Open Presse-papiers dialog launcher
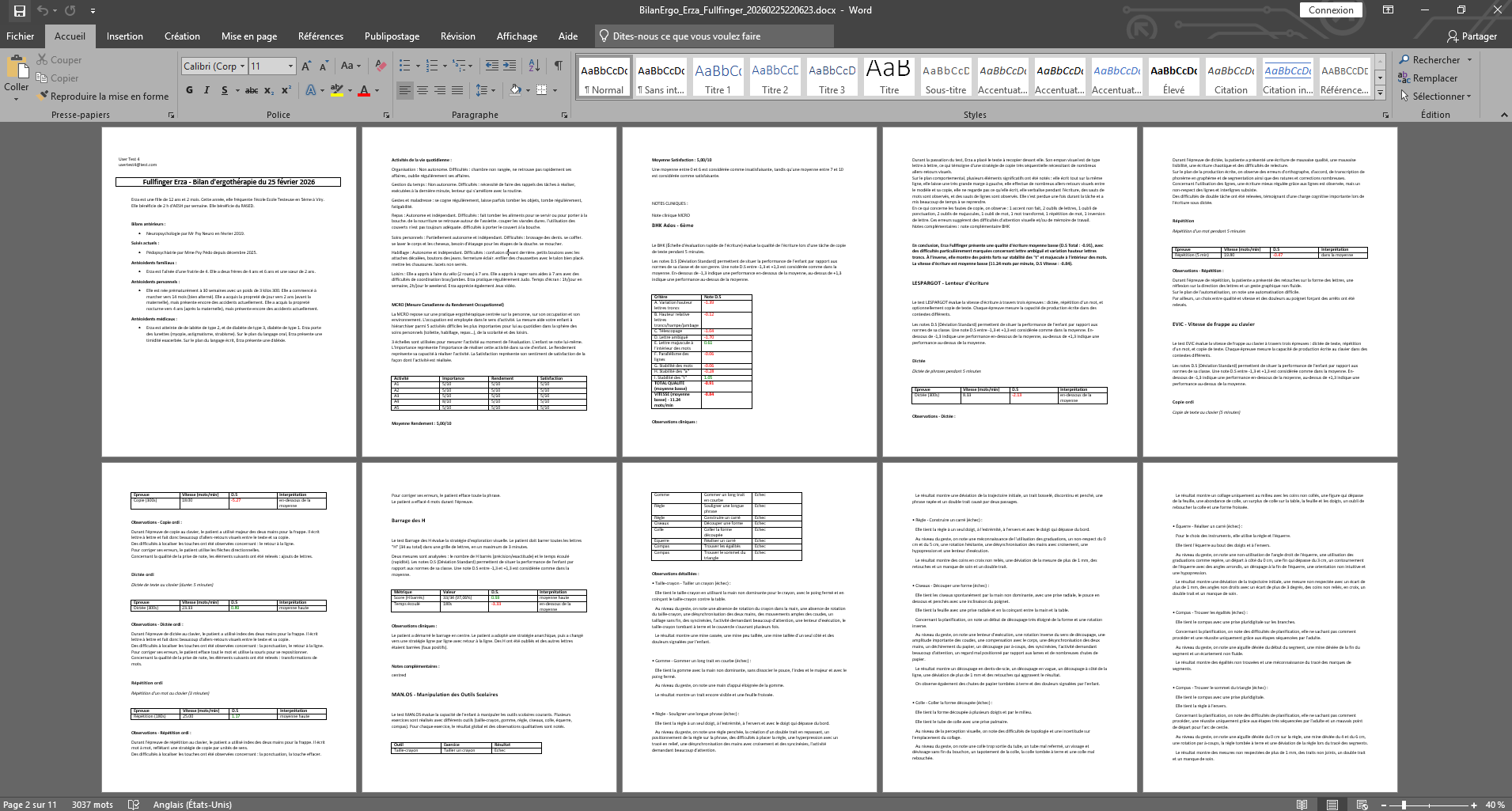1512x811 pixels. pos(171,116)
